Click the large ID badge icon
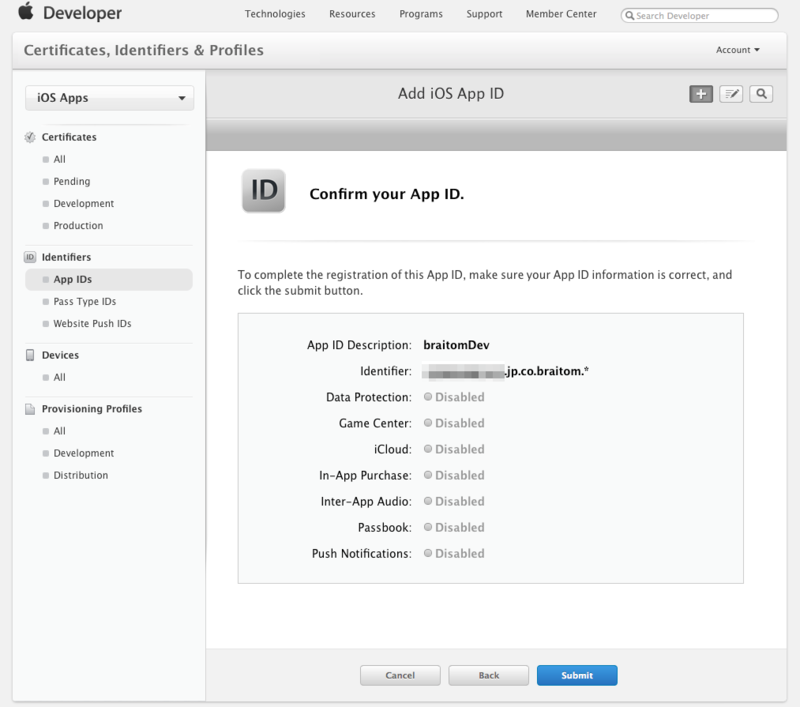Image resolution: width=800 pixels, height=707 pixels. point(263,190)
